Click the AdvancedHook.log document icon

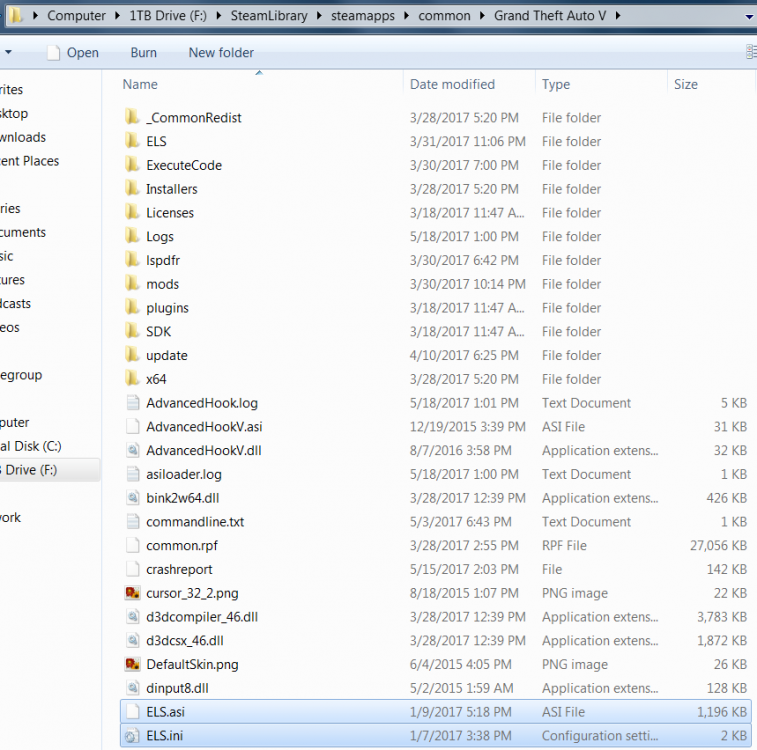click(x=132, y=404)
